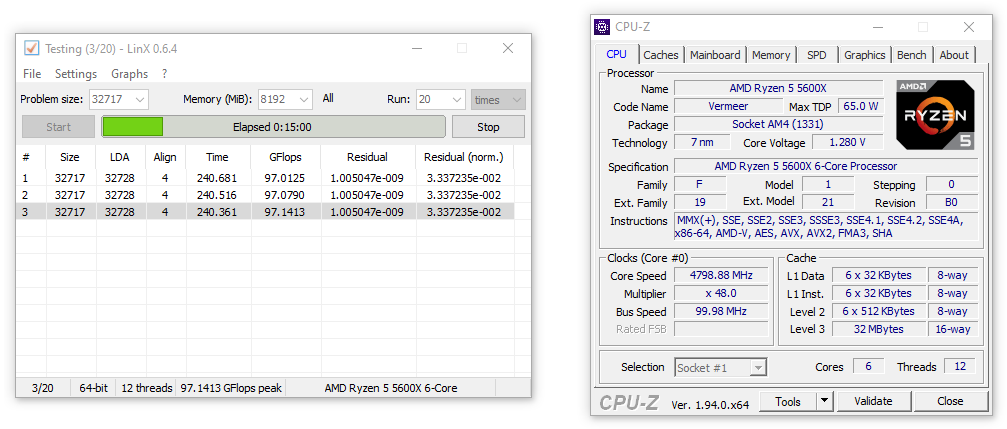Open the Memory (MiB) dropdown
1007x429 pixels.
click(x=302, y=99)
